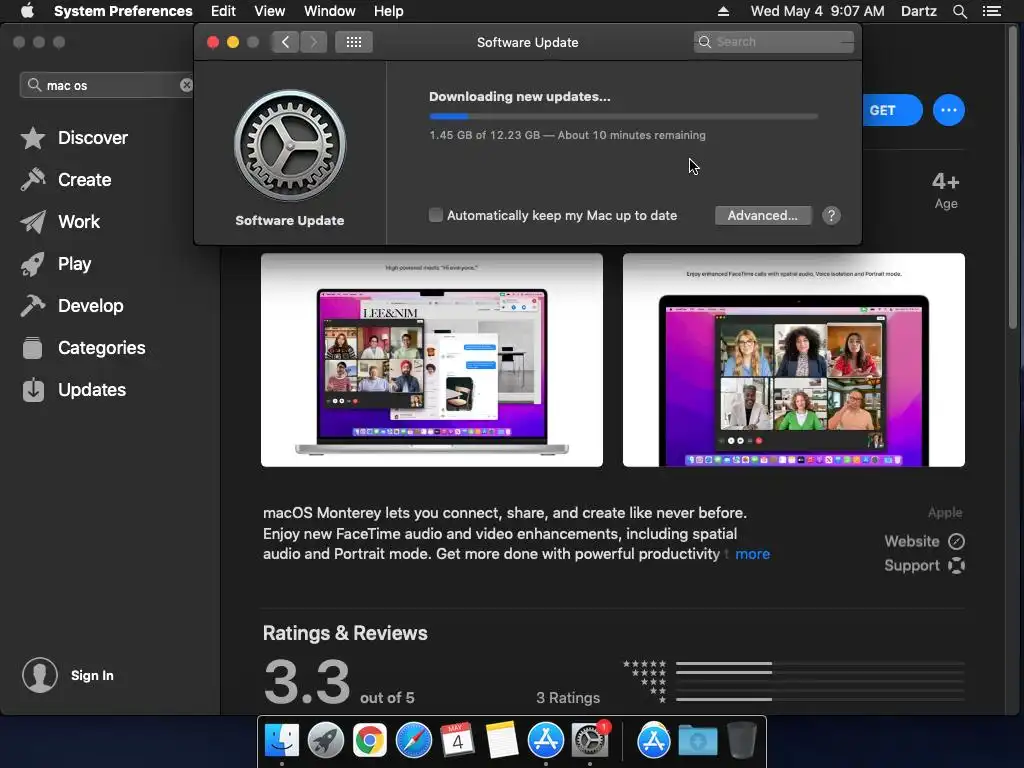Click the Advanced... button

point(763,216)
